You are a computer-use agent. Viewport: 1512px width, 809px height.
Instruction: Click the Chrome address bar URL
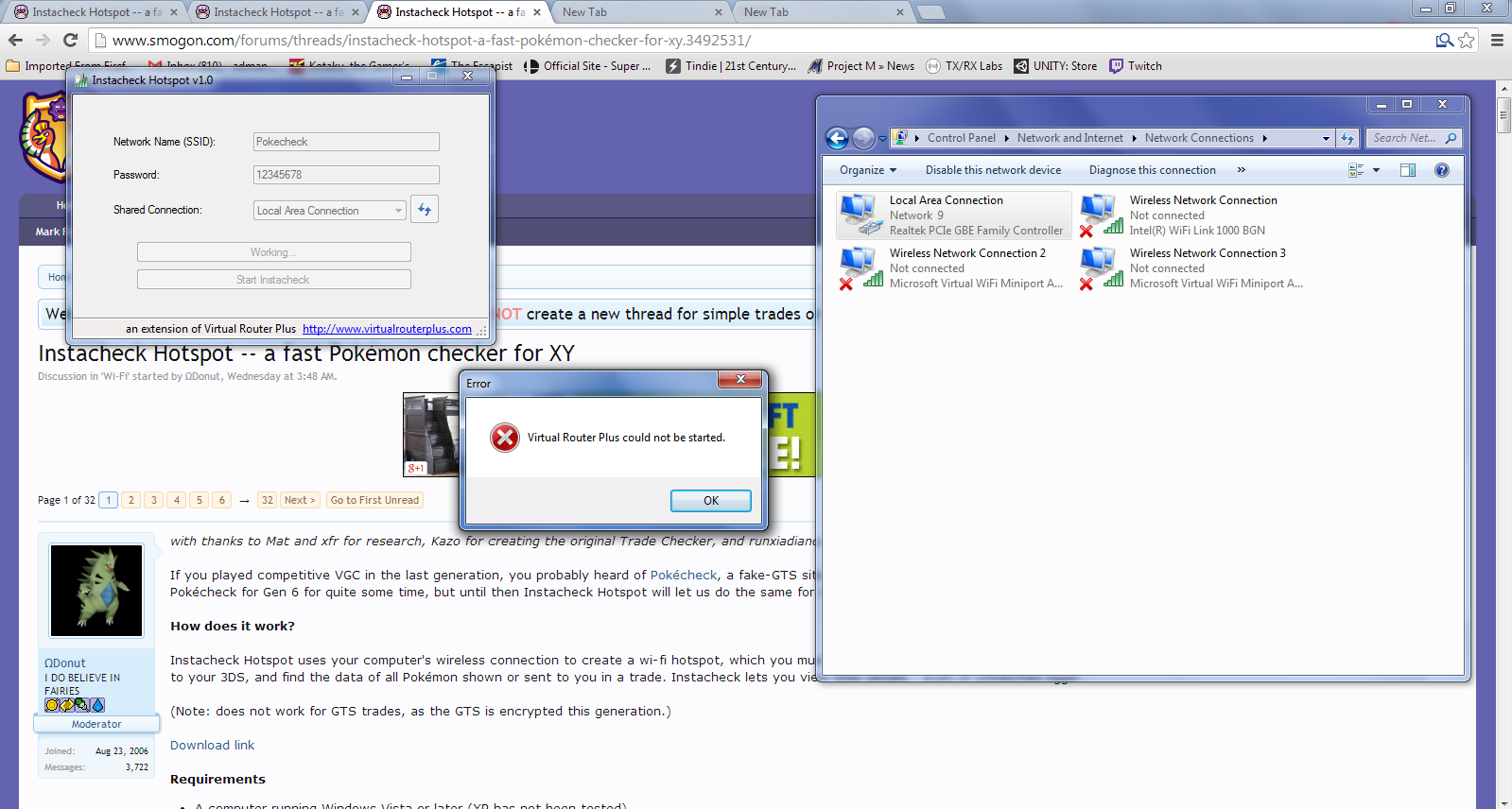(431, 40)
